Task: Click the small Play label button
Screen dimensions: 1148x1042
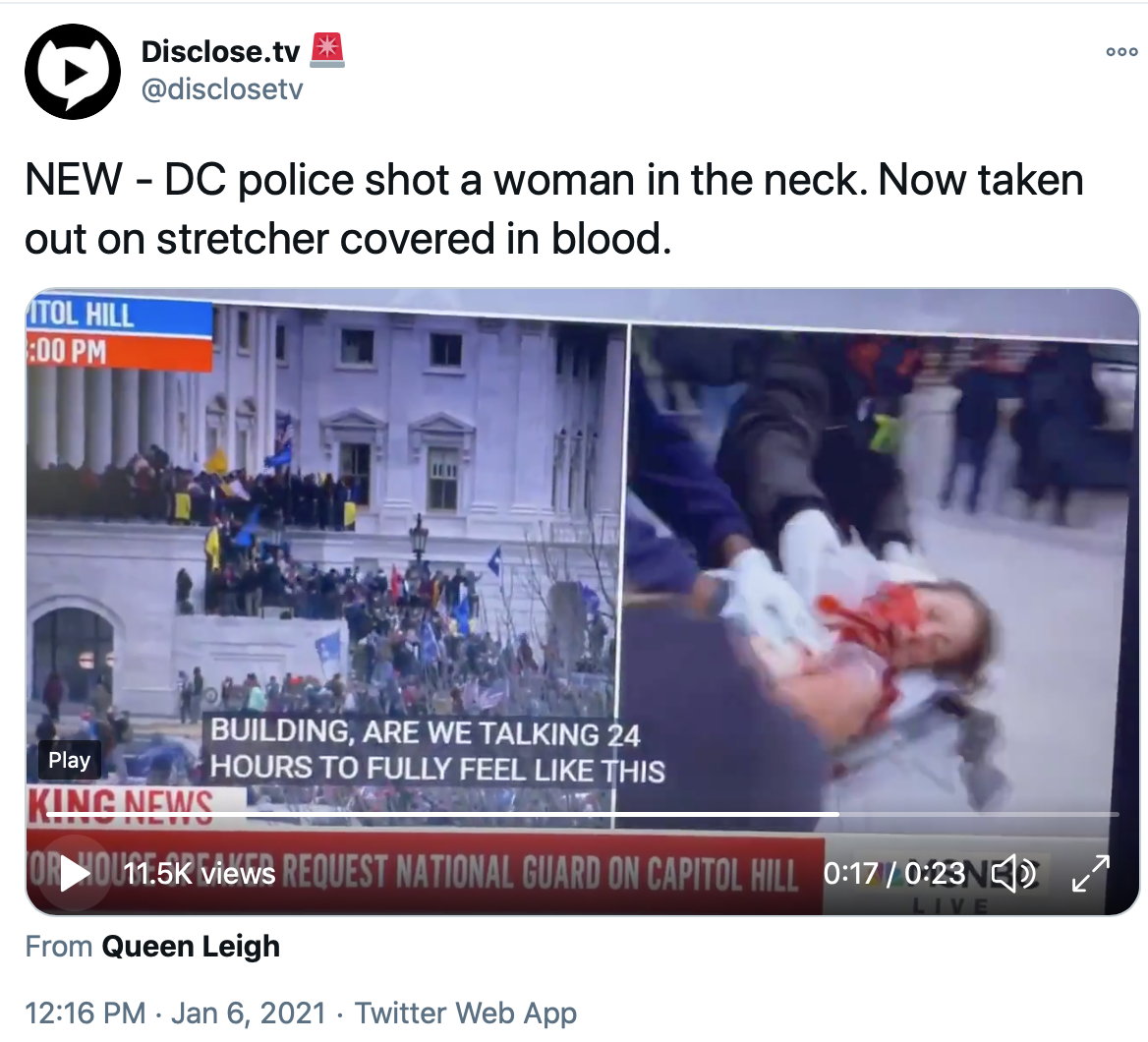Action: pos(70,760)
